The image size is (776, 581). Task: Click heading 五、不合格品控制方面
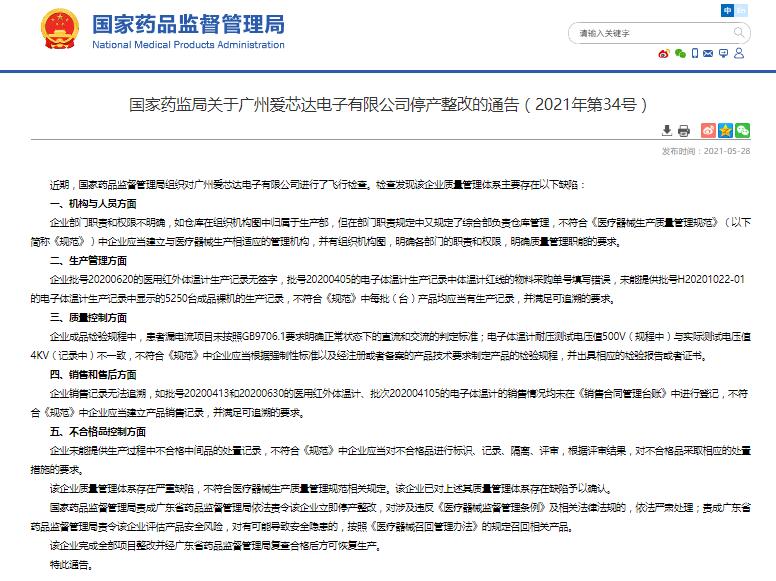98,432
